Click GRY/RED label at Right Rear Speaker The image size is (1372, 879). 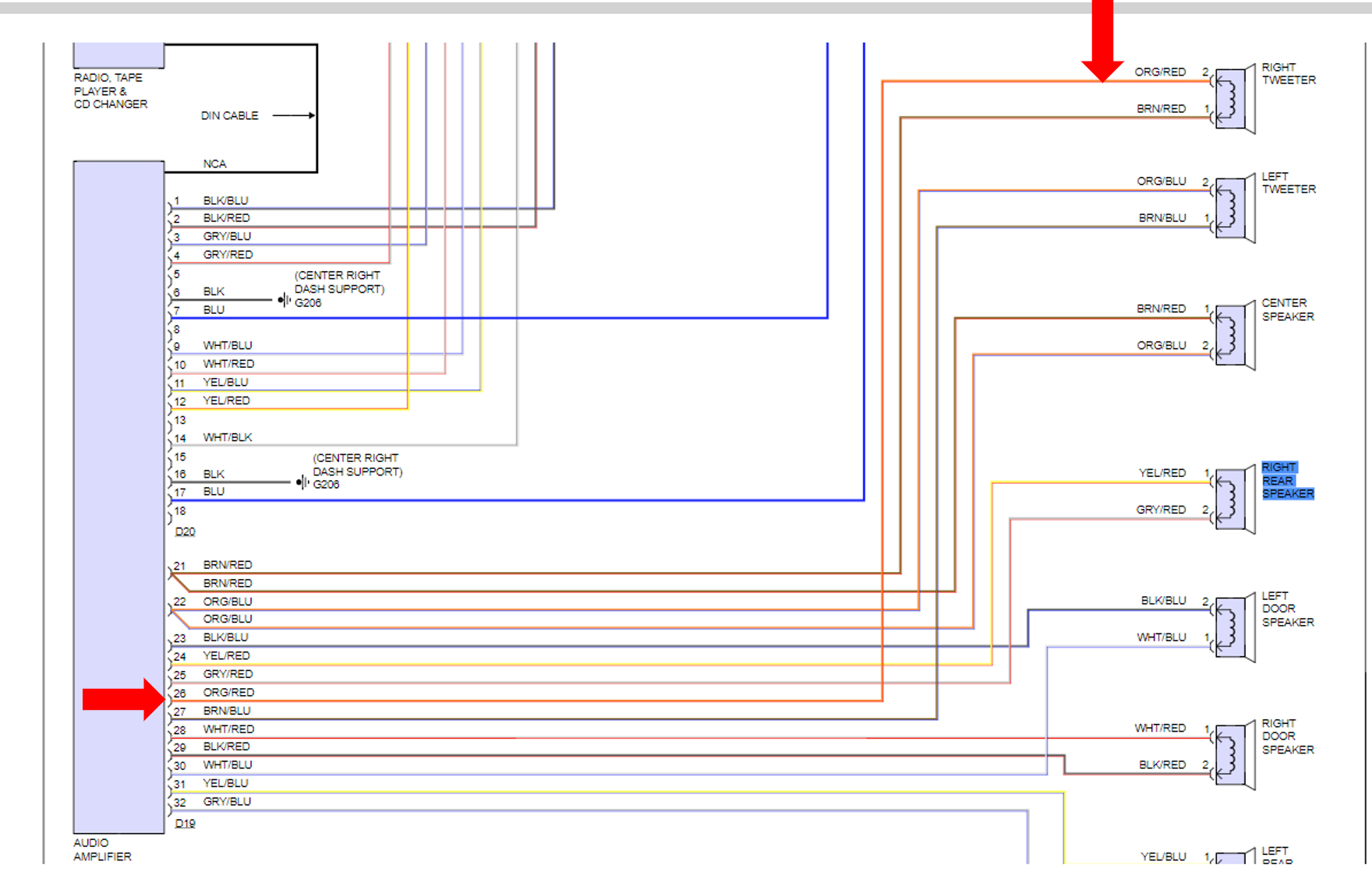1161,509
